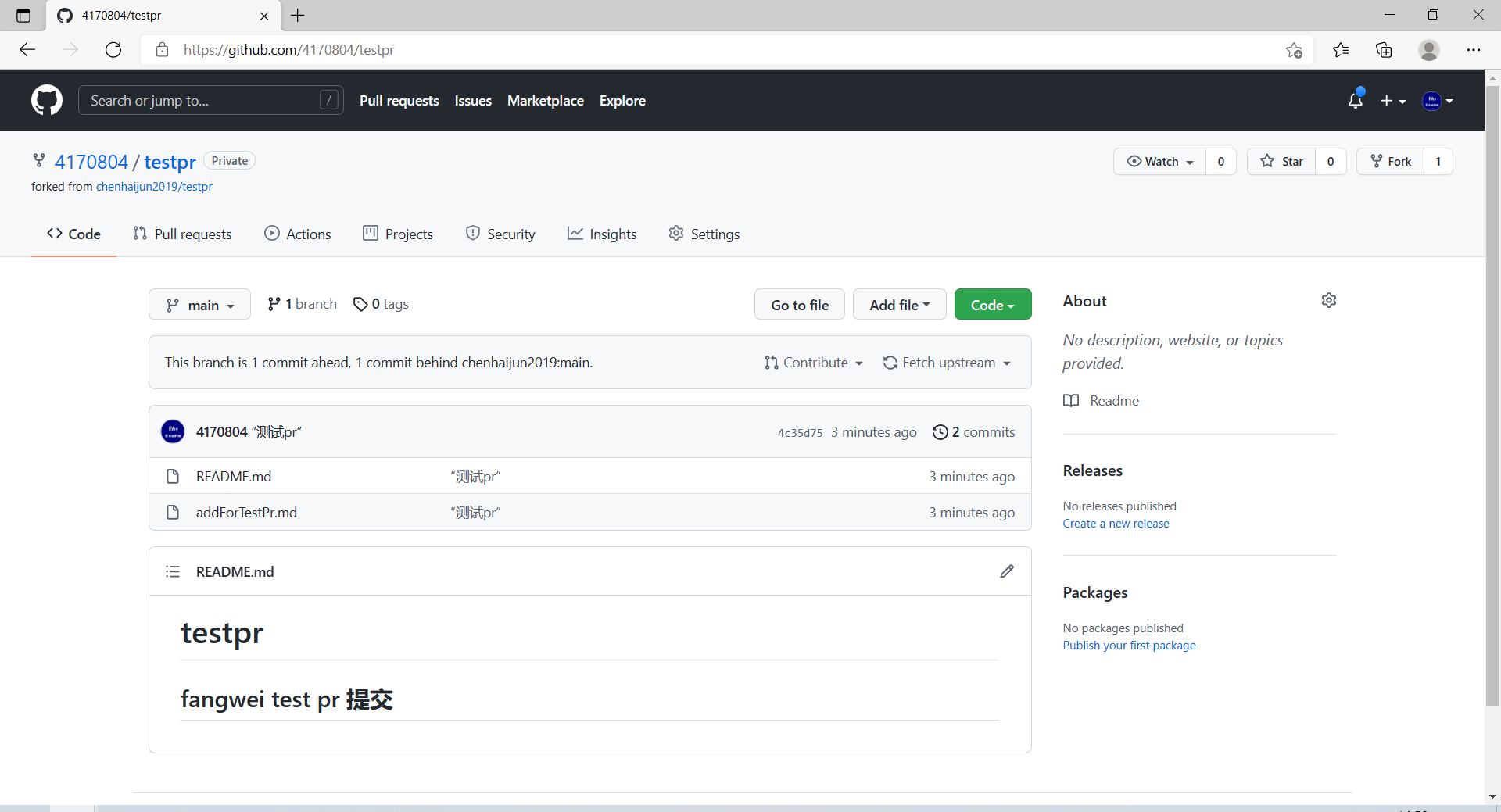This screenshot has height=812, width=1501.
Task: Open stargazers count 0
Action: pyautogui.click(x=1331, y=162)
